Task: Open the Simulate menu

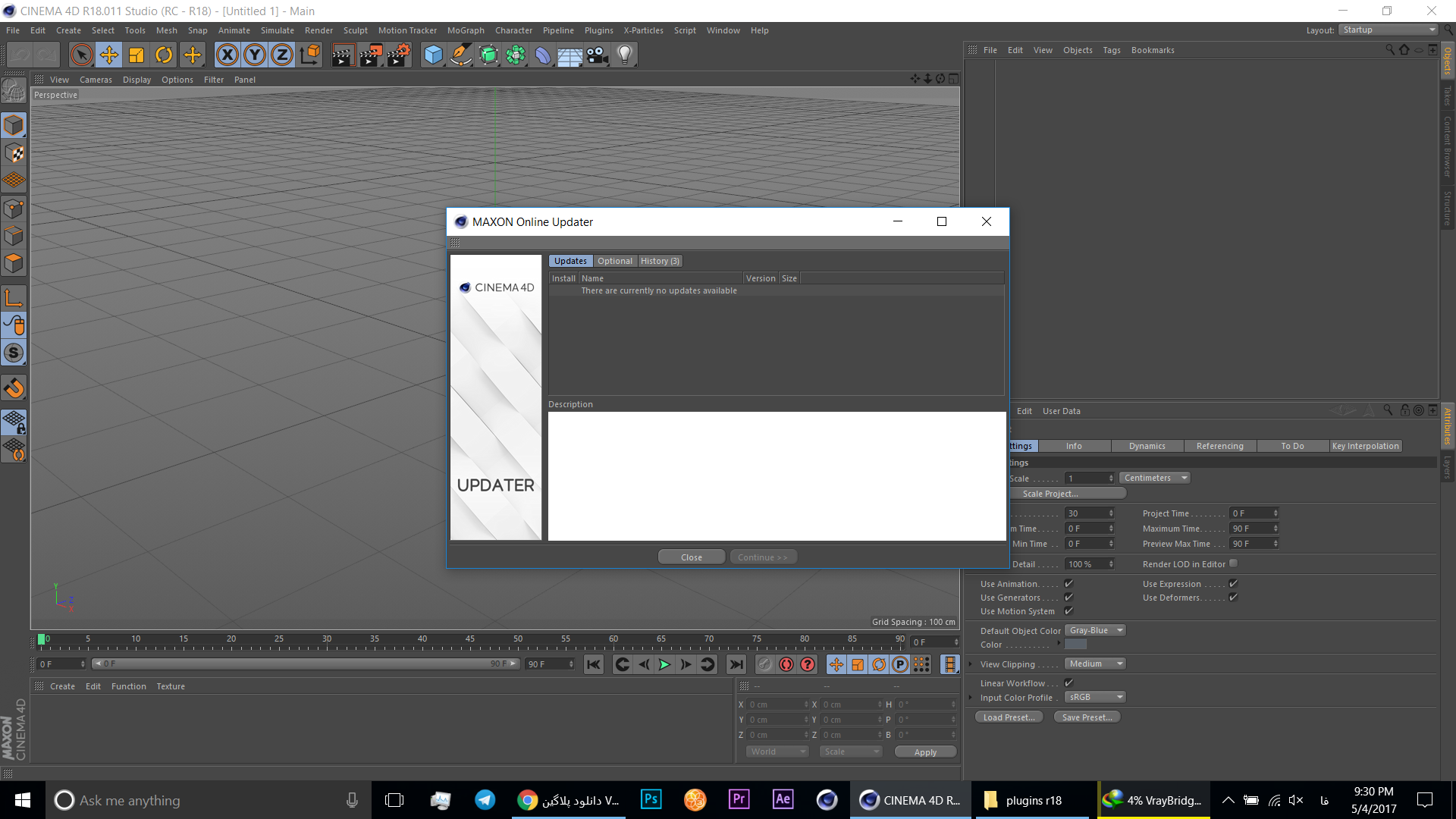Action: tap(277, 30)
